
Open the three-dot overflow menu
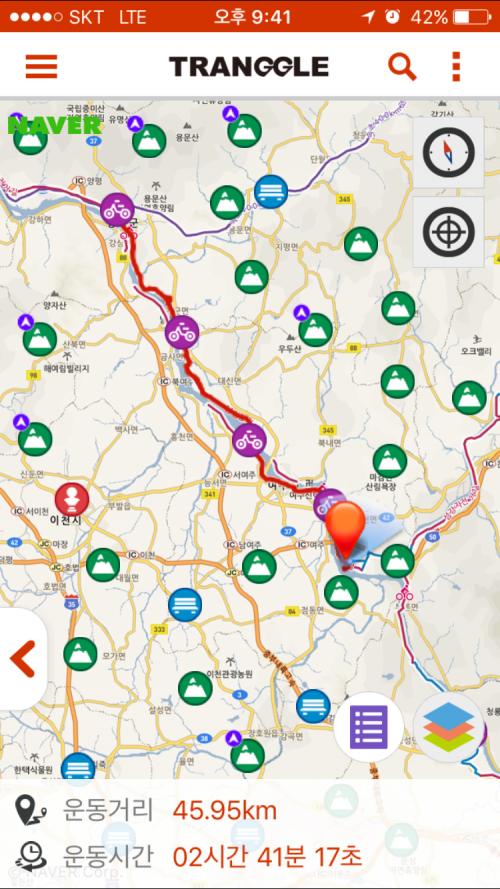pos(456,67)
